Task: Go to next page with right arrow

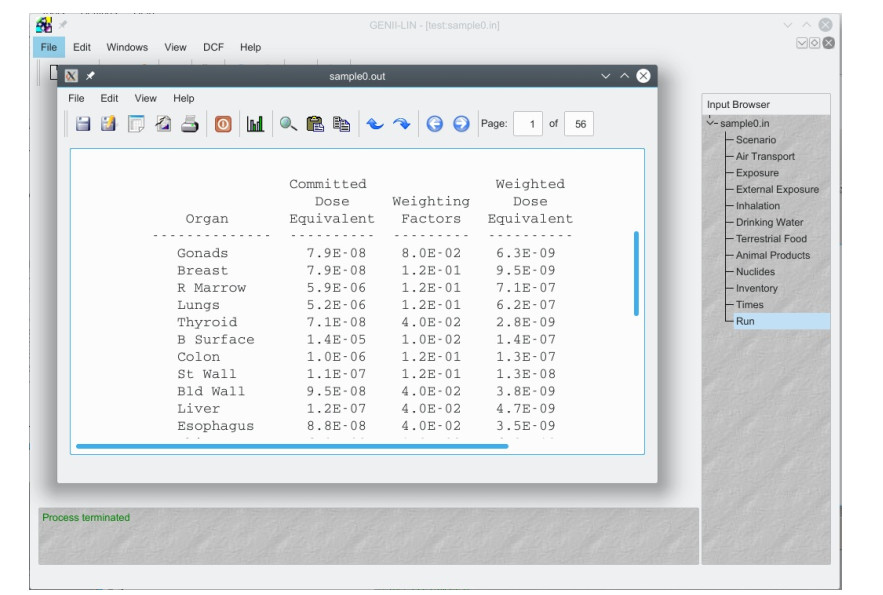Action: (x=461, y=124)
